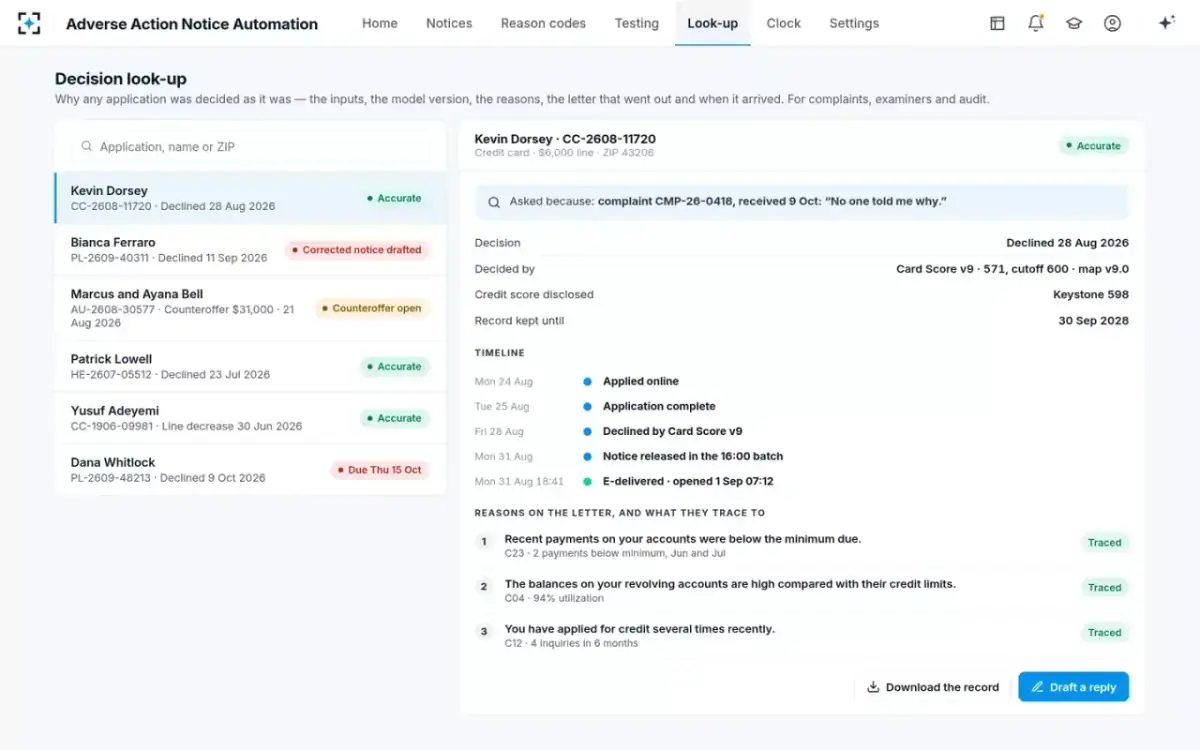Click reason 1 about recent payments below minimum
Image resolution: width=1200 pixels, height=750 pixels.
pos(683,539)
